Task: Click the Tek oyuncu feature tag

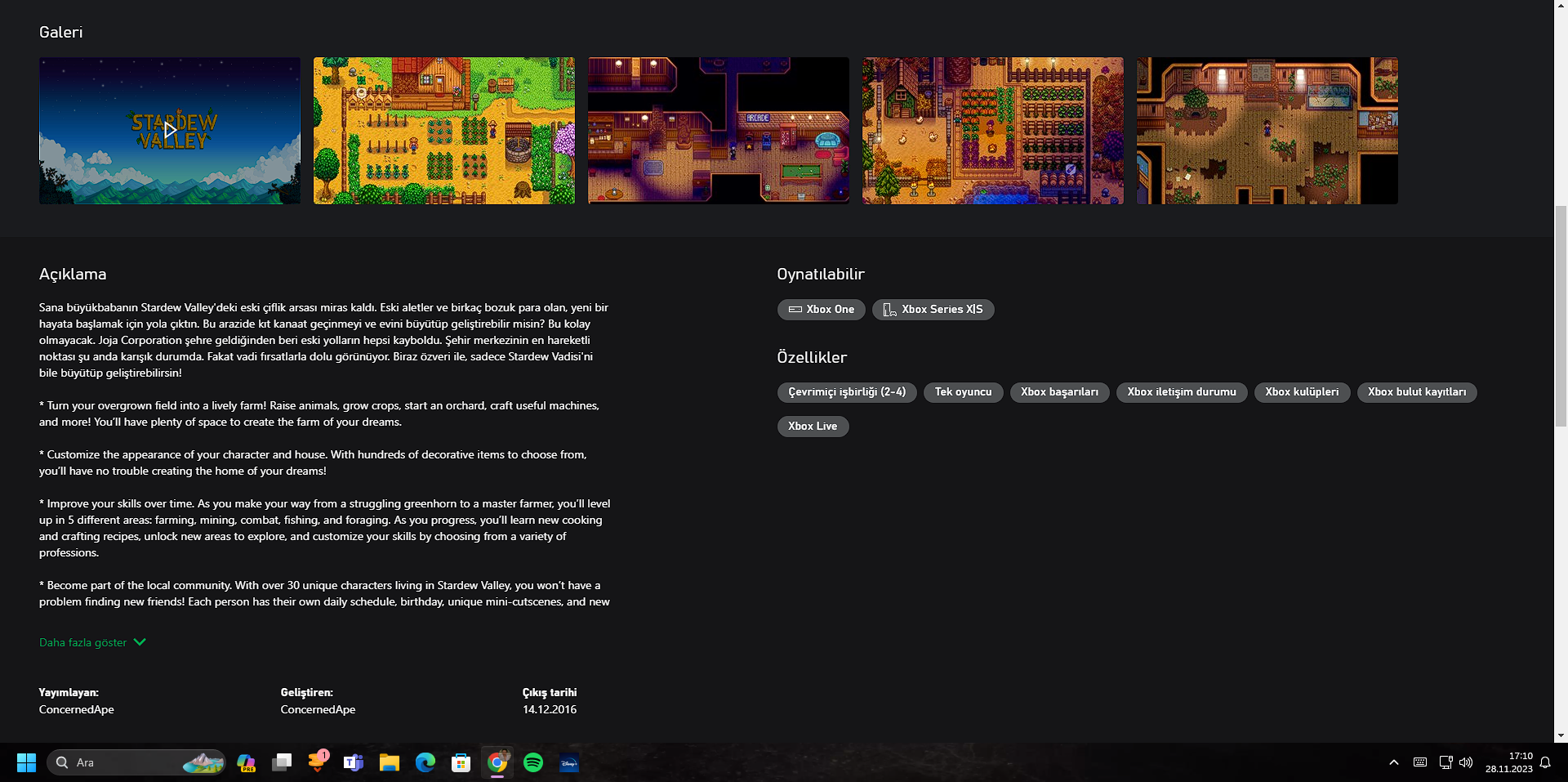Action: coord(964,392)
